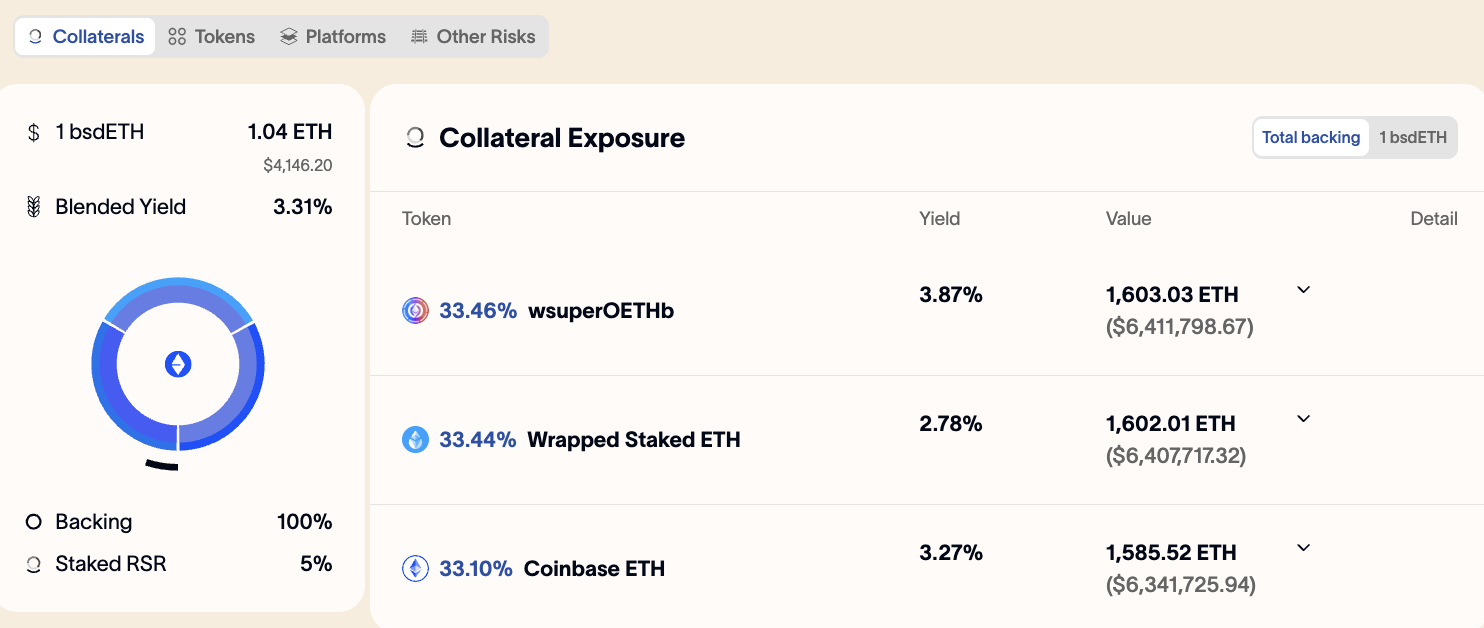Click the Blended Yield wheat icon

pos(34,207)
